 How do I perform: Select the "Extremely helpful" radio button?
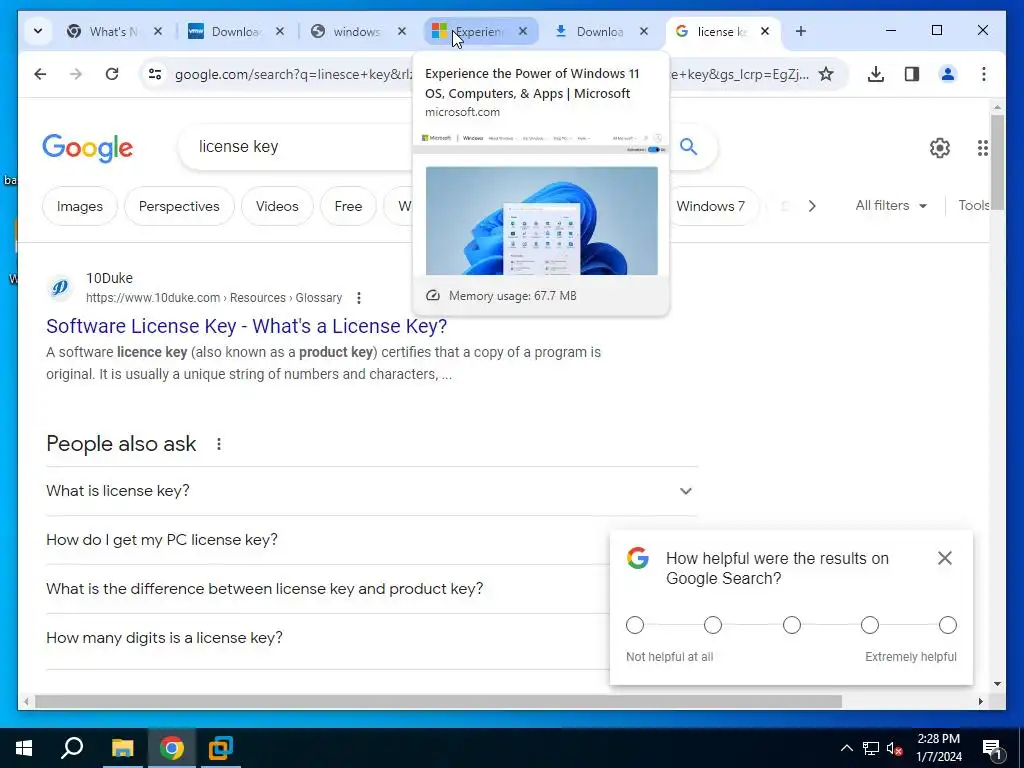948,625
